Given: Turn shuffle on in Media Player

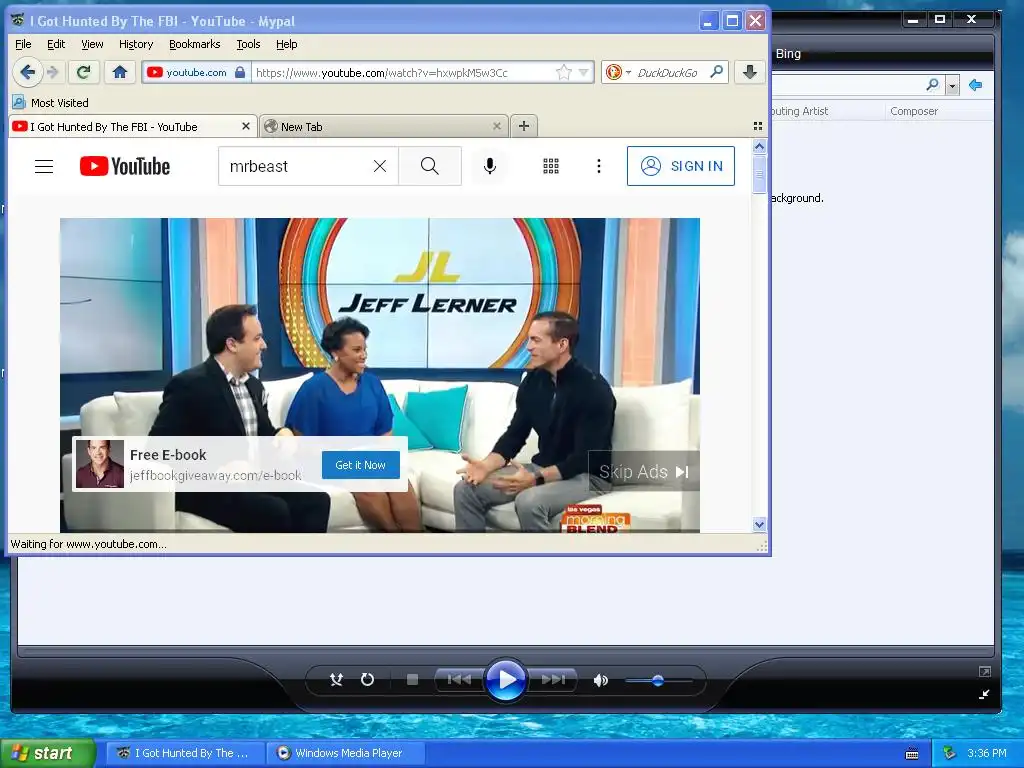Looking at the screenshot, I should 336,680.
